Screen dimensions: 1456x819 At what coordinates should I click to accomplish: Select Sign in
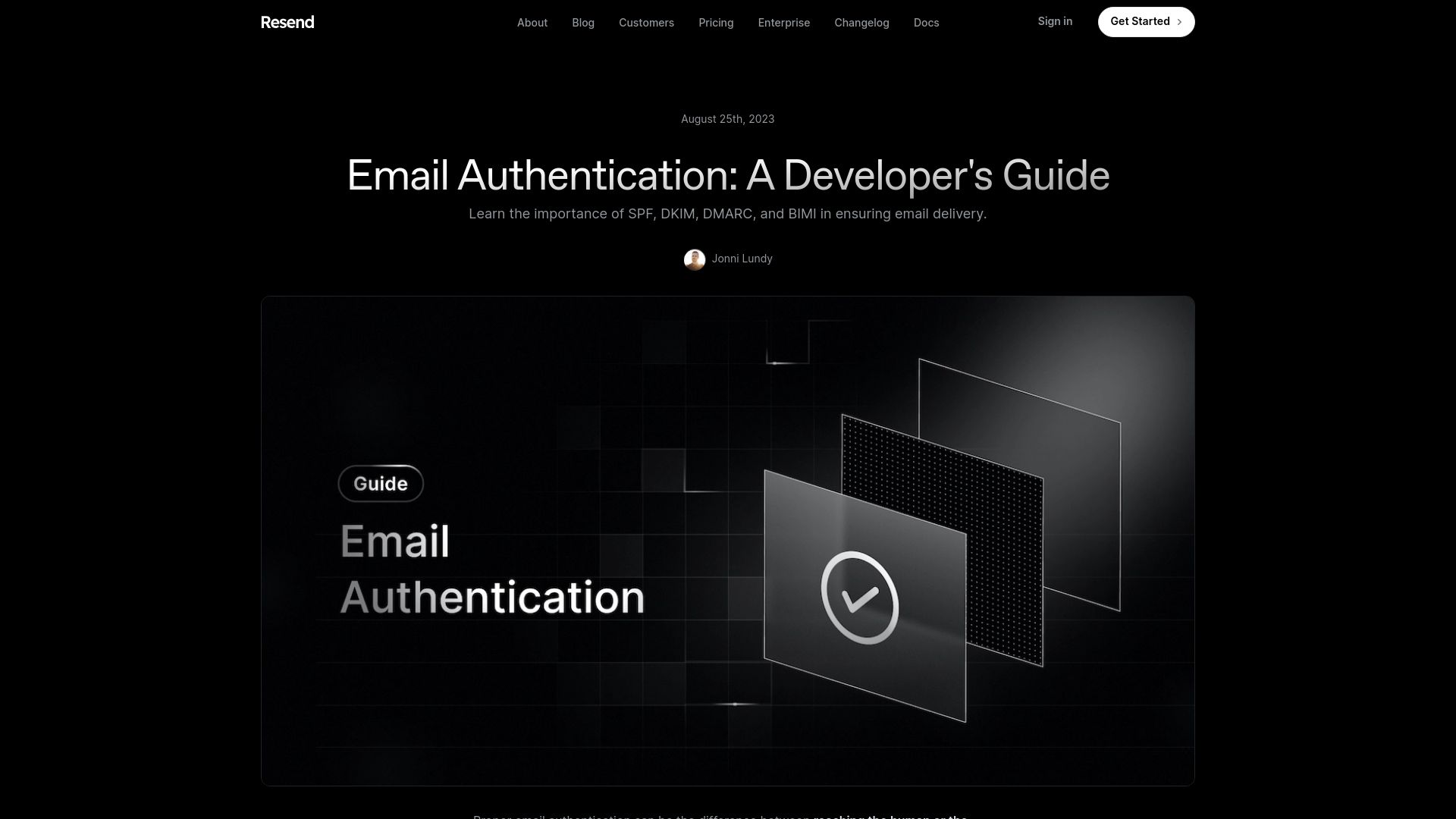[x=1055, y=21]
